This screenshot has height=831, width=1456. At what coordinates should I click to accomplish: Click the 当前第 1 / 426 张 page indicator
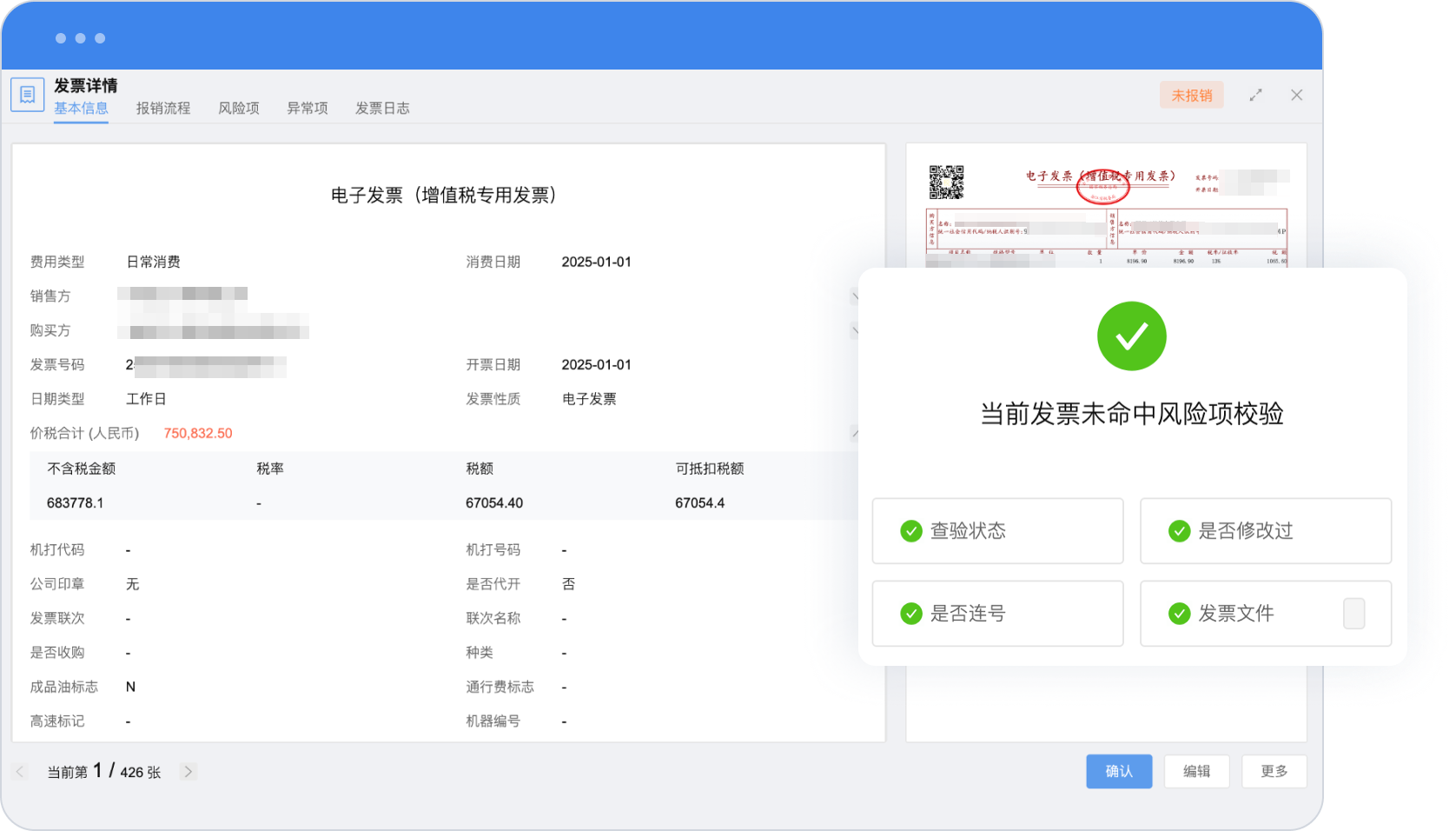coord(103,771)
